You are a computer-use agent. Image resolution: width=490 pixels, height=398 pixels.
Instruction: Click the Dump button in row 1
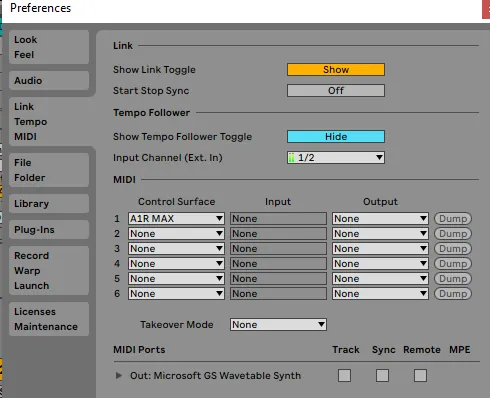point(453,218)
